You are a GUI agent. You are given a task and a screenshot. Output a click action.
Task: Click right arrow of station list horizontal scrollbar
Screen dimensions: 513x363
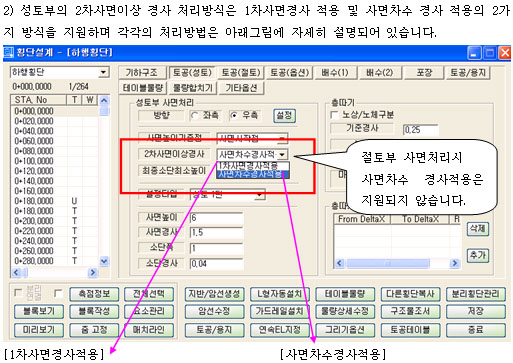click(93, 273)
